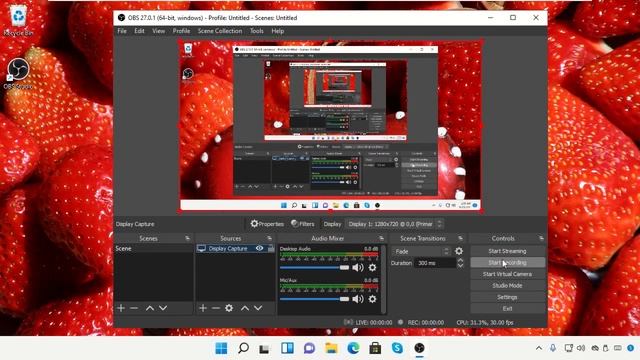The height and width of the screenshot is (360, 640).
Task: Open Microsoft Store from taskbar
Action: [x=375, y=348]
